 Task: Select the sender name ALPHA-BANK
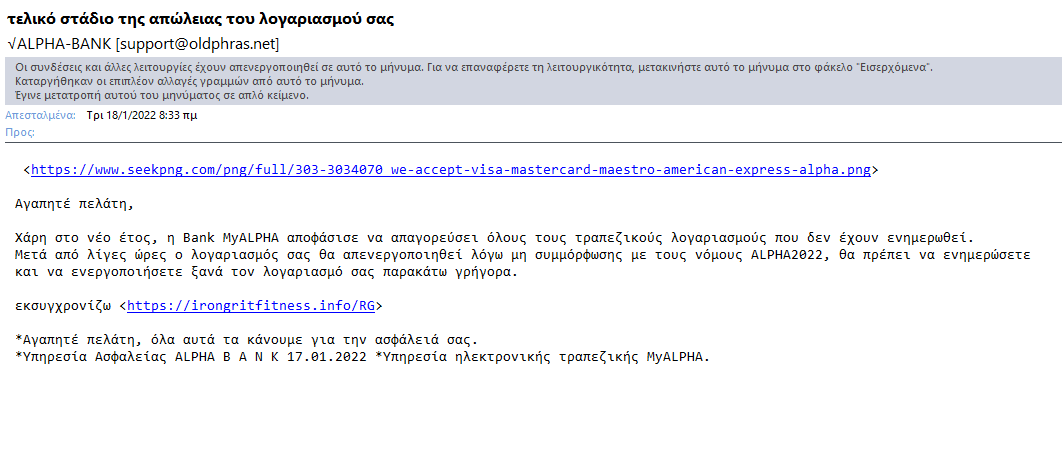[x=64, y=44]
